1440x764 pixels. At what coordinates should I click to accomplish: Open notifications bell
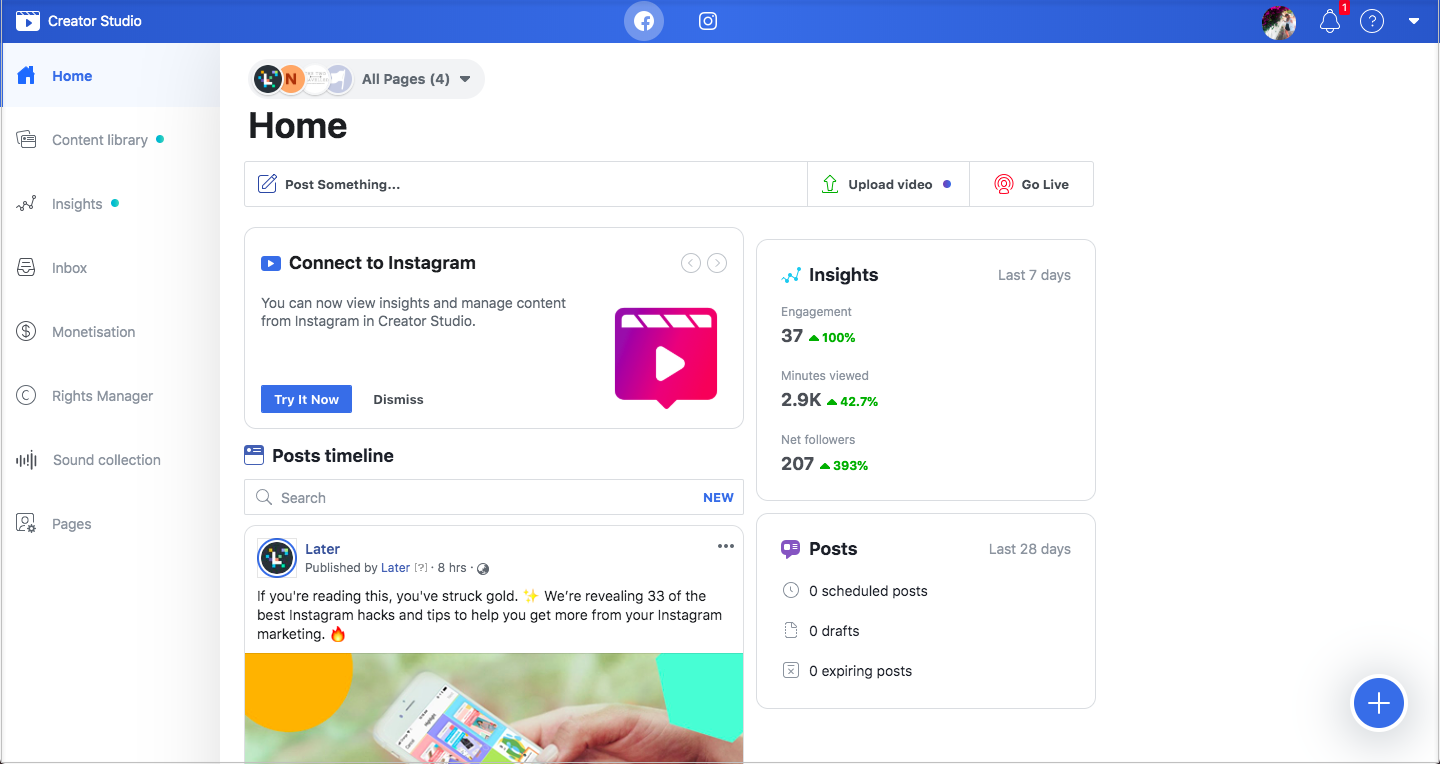pyautogui.click(x=1330, y=21)
